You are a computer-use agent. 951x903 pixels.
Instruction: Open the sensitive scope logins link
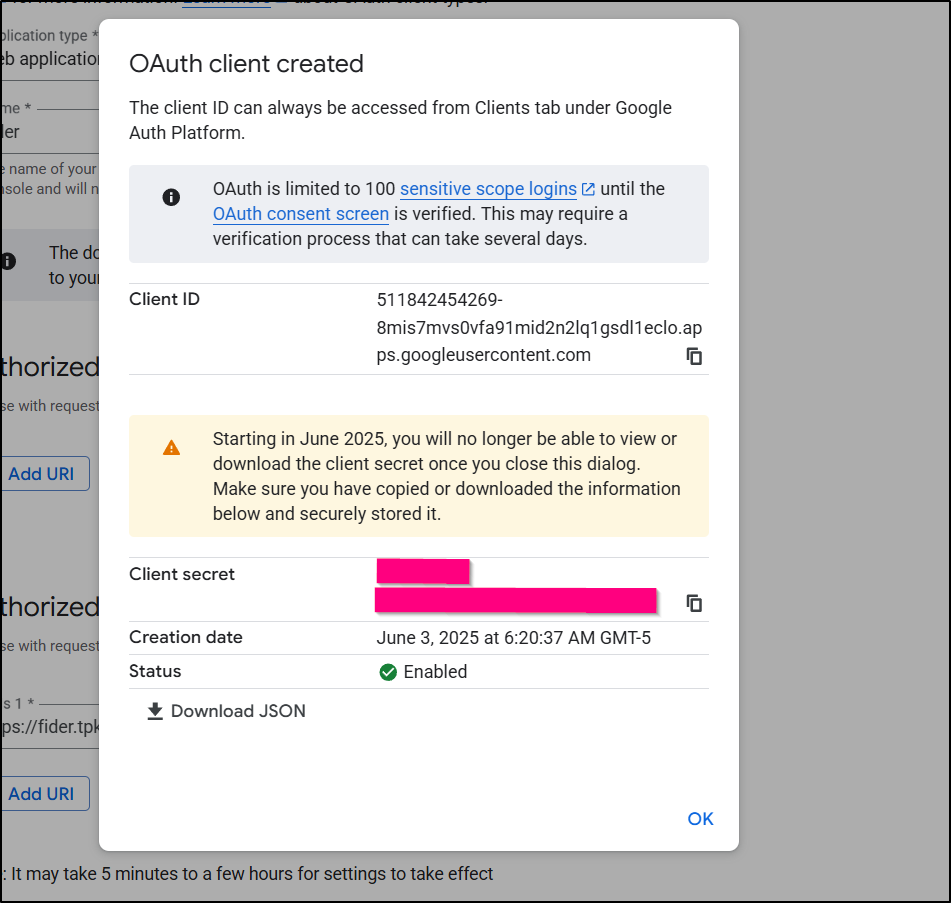click(x=488, y=189)
